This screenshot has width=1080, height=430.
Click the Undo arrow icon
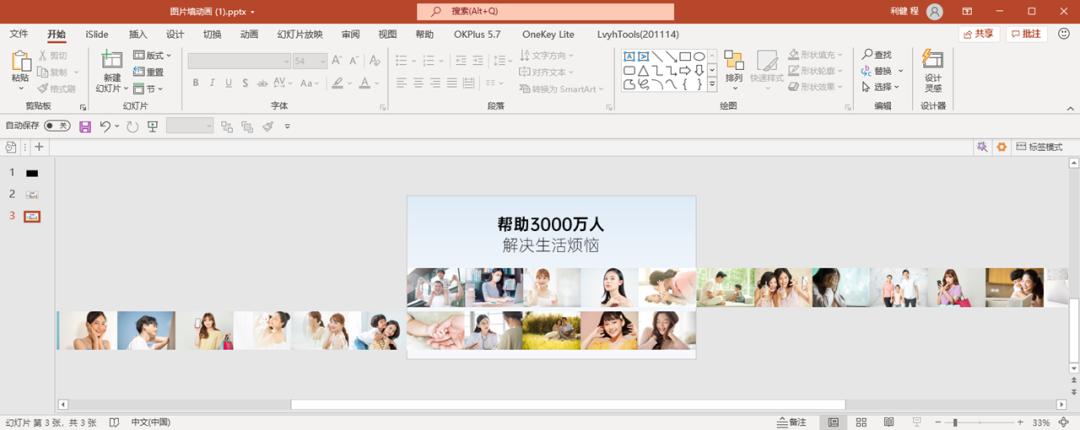pos(105,127)
